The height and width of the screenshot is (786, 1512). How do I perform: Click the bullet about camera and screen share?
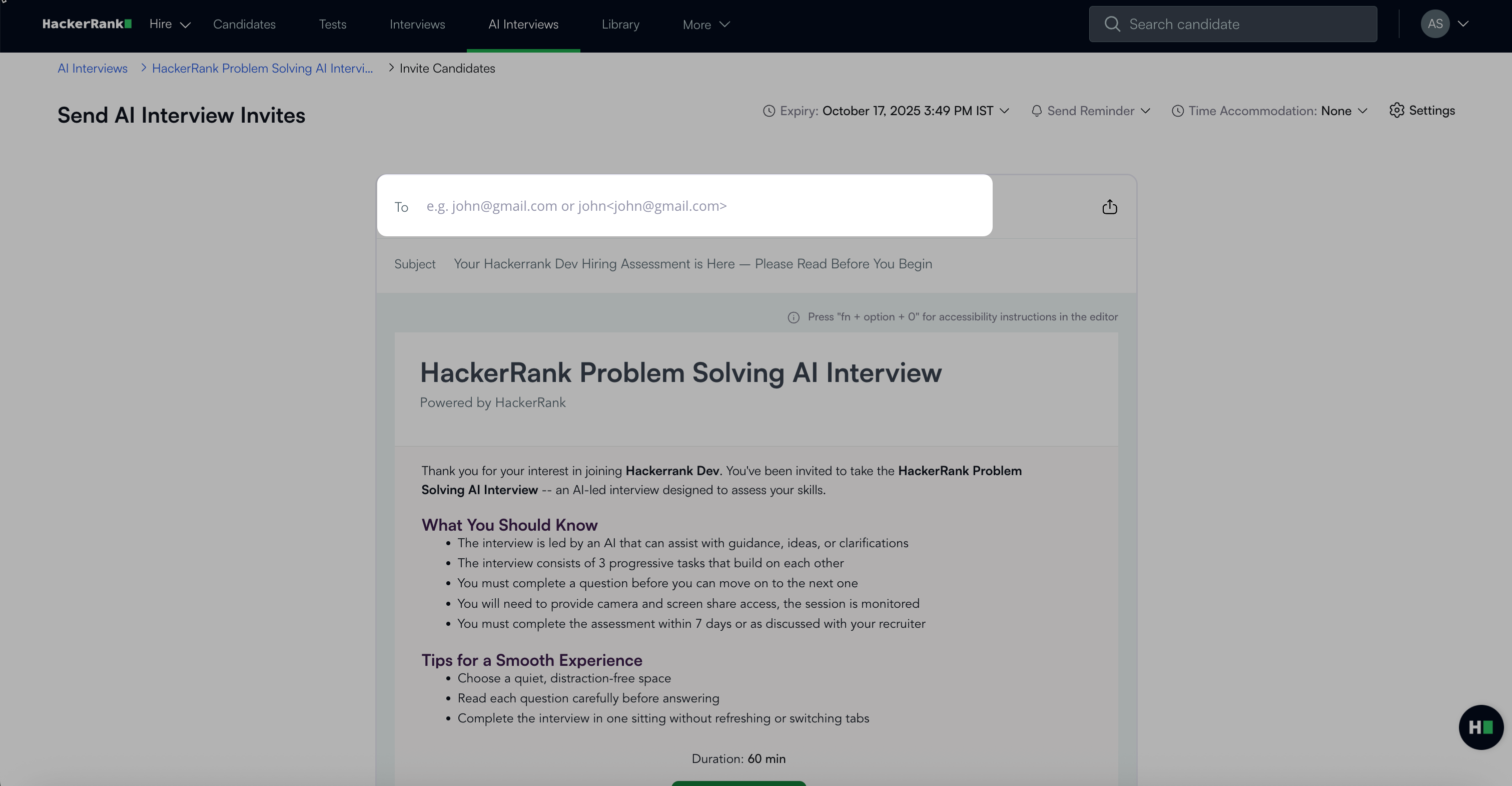(x=688, y=604)
